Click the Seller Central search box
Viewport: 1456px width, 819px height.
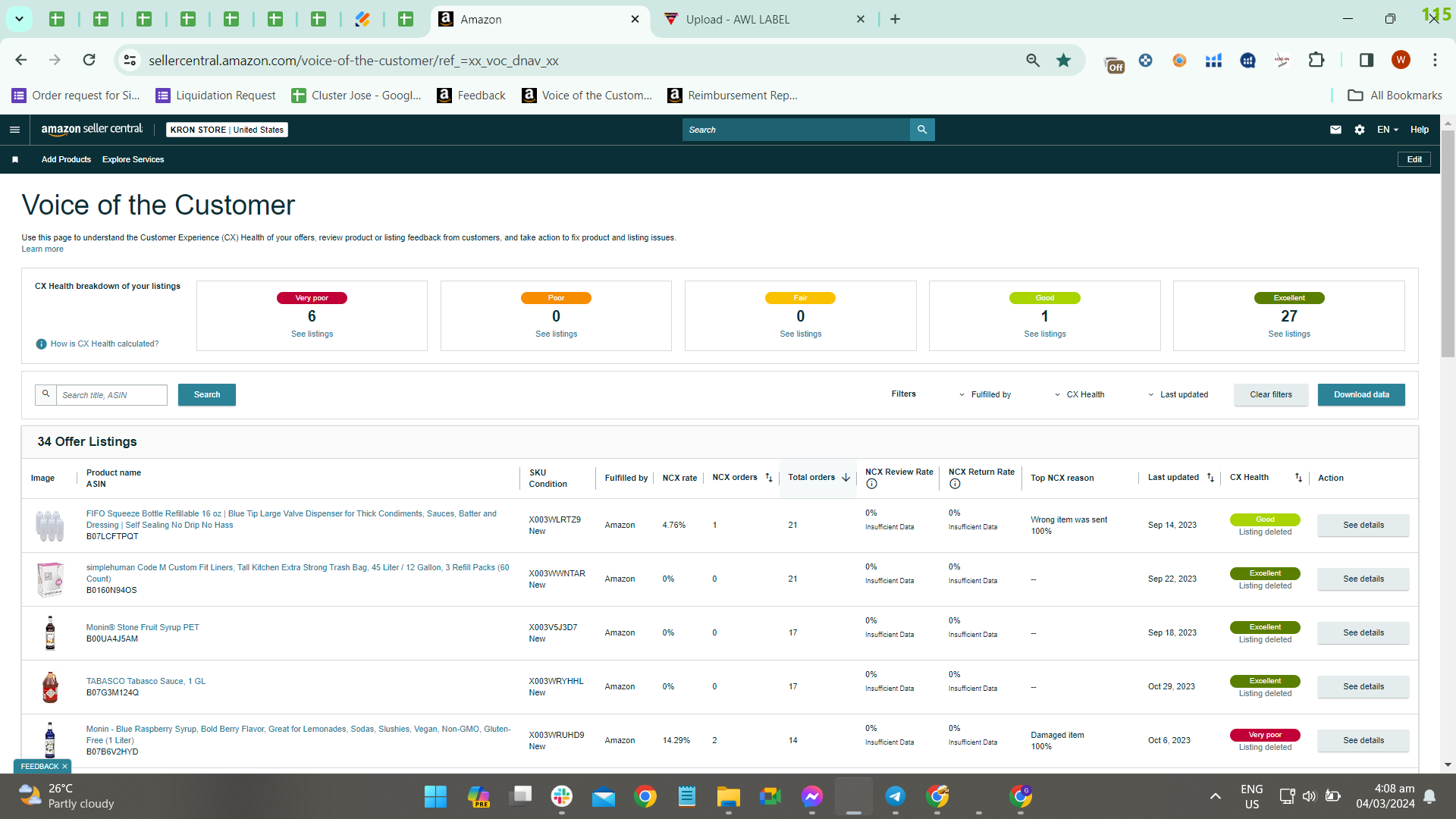[796, 130]
